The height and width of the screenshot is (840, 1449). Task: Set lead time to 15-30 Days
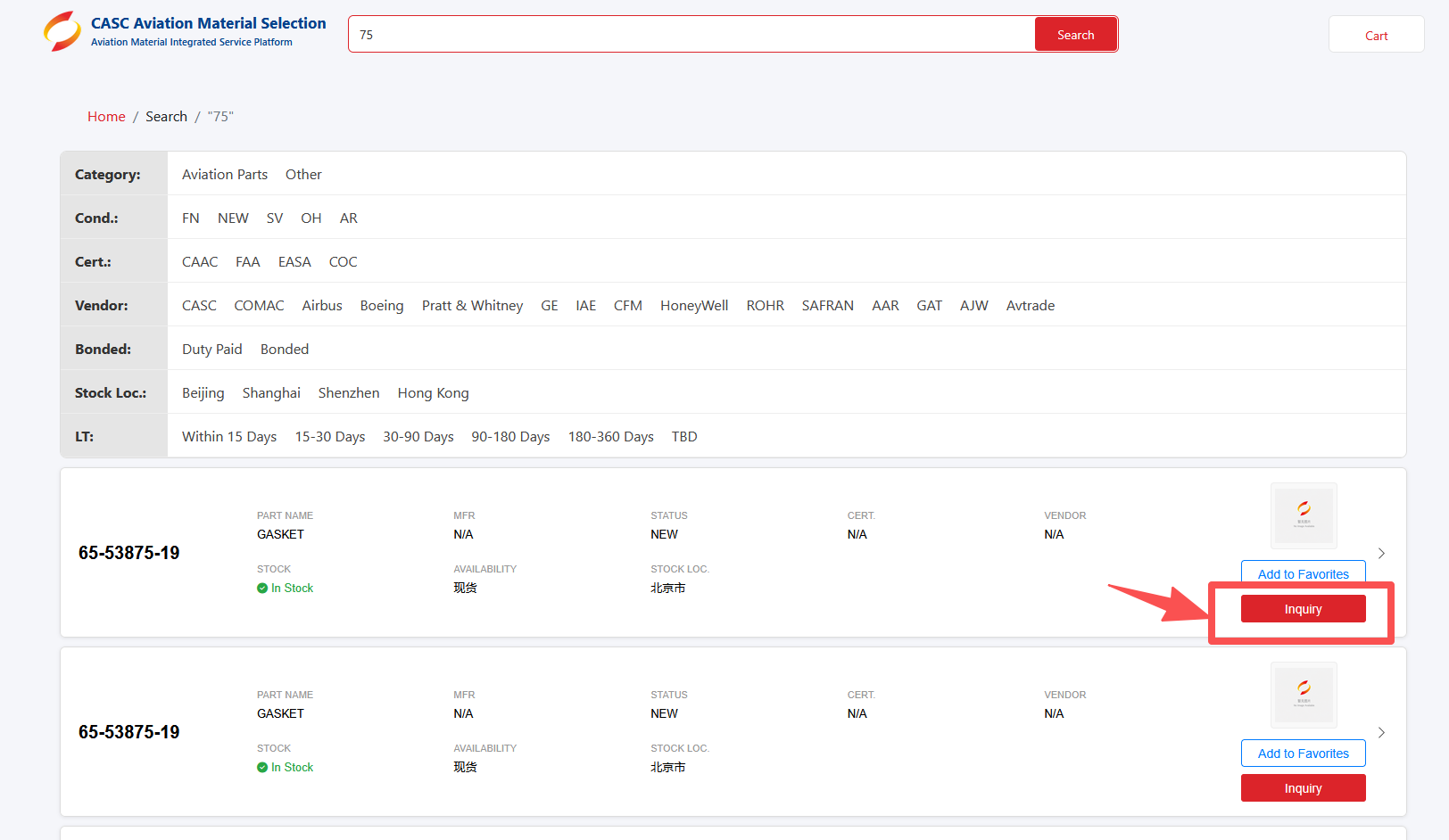coord(330,437)
